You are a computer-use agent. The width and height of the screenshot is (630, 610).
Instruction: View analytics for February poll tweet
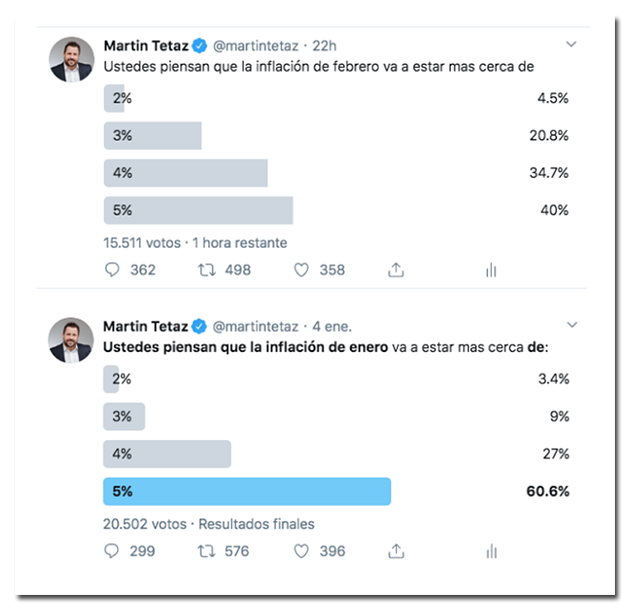coord(491,270)
